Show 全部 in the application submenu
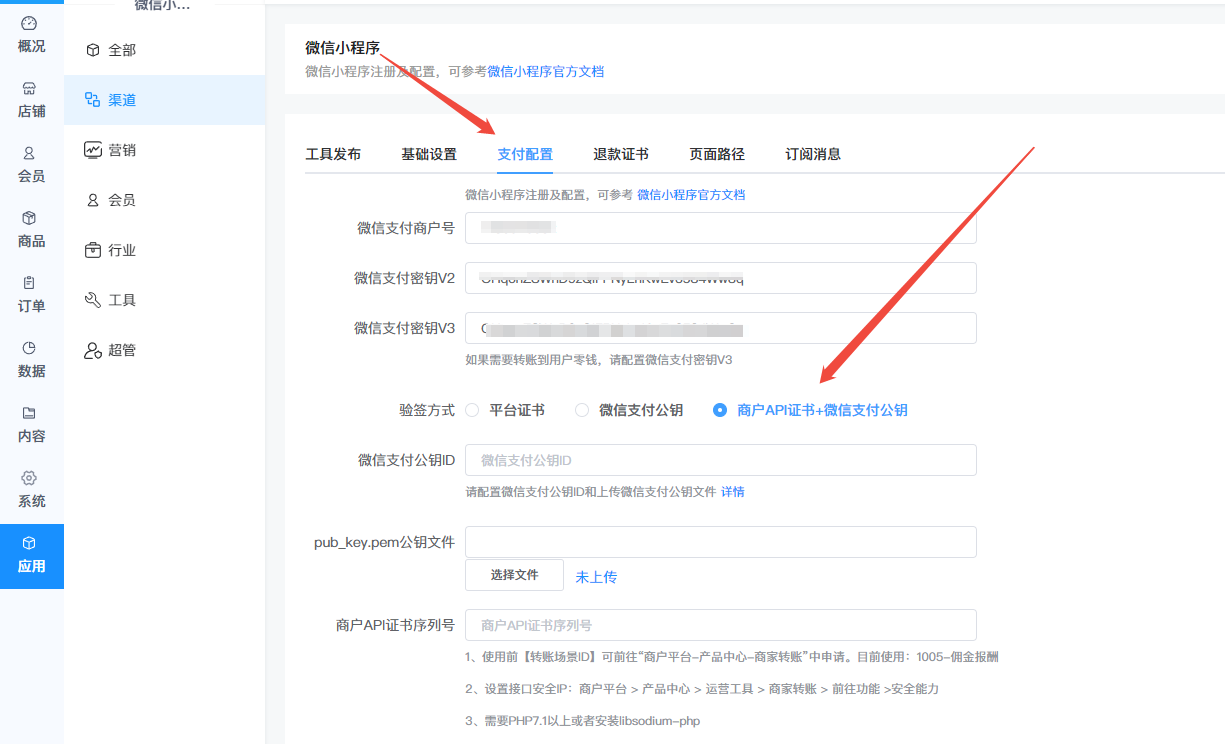 point(164,50)
